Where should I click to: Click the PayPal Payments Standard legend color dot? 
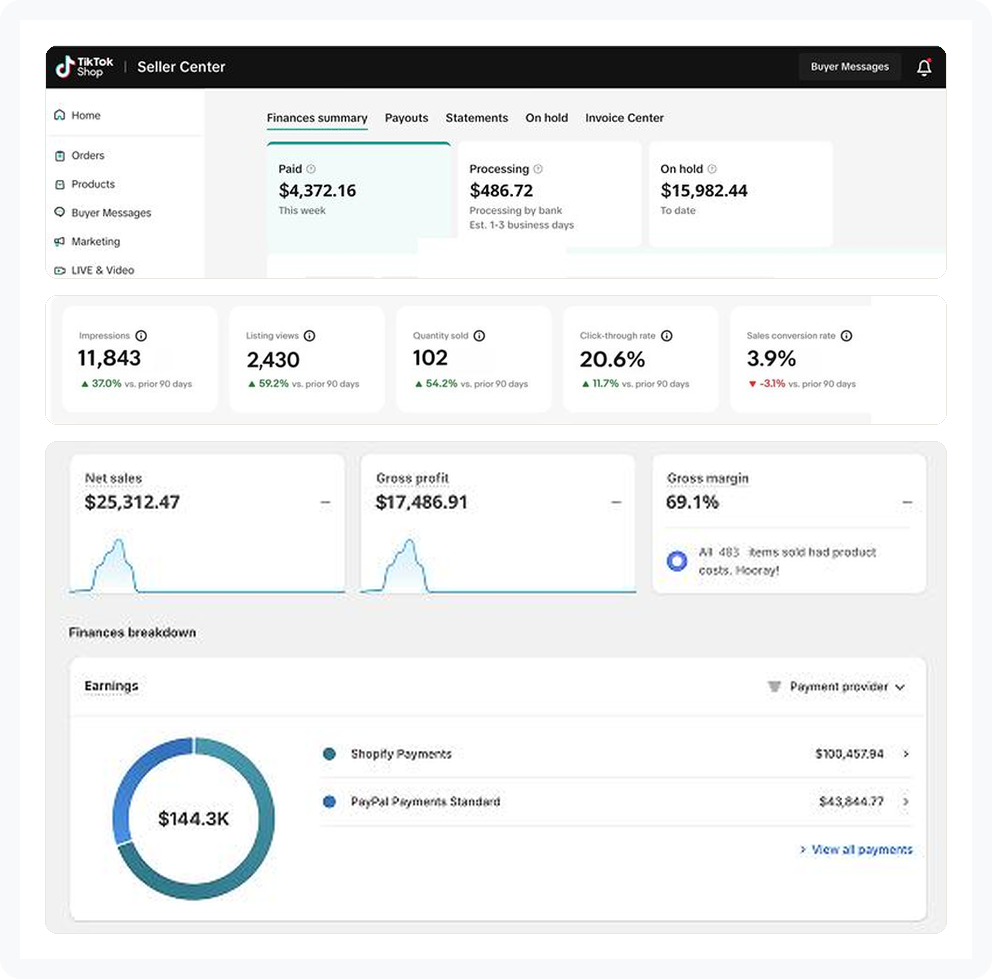(x=329, y=801)
